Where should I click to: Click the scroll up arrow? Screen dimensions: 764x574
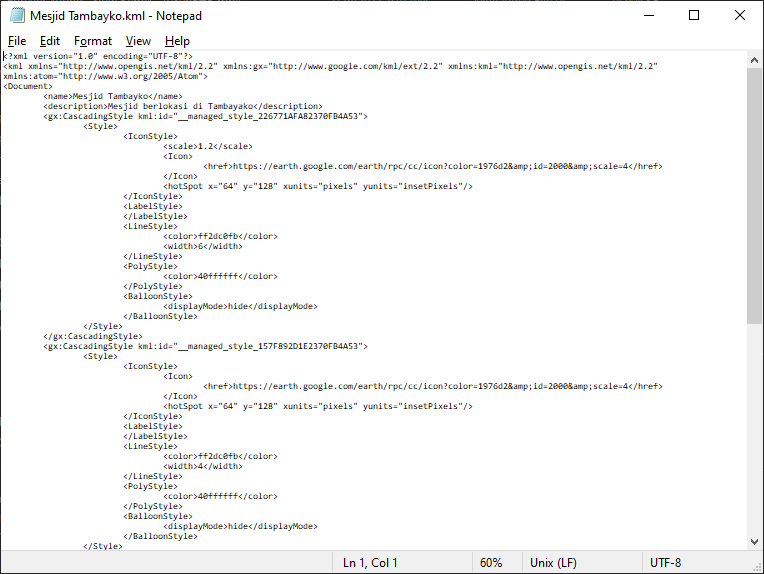click(754, 60)
